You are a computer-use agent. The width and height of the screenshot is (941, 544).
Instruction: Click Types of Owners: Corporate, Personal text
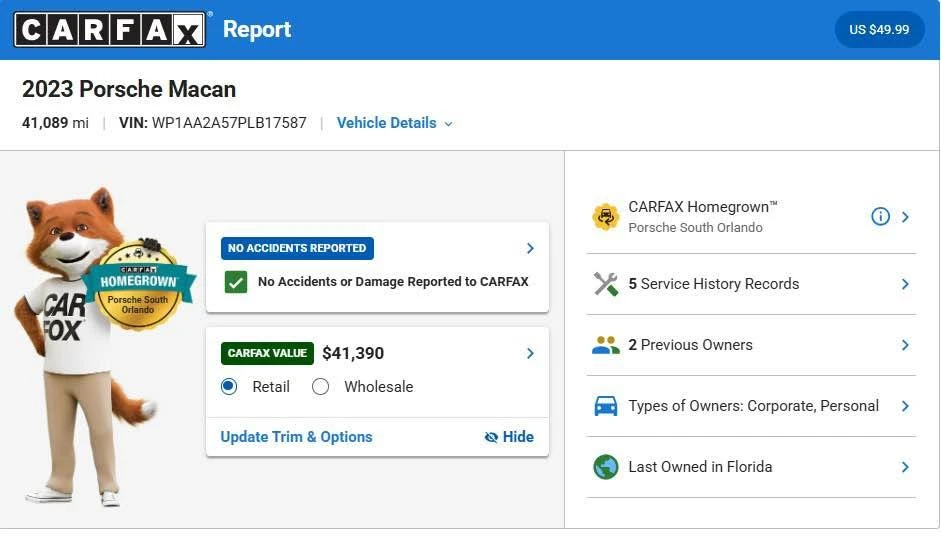[754, 406]
